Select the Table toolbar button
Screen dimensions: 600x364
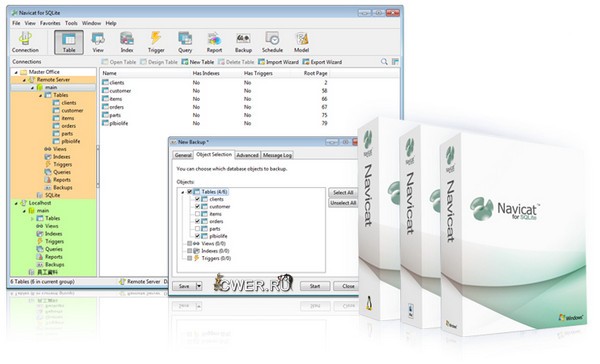(x=69, y=42)
